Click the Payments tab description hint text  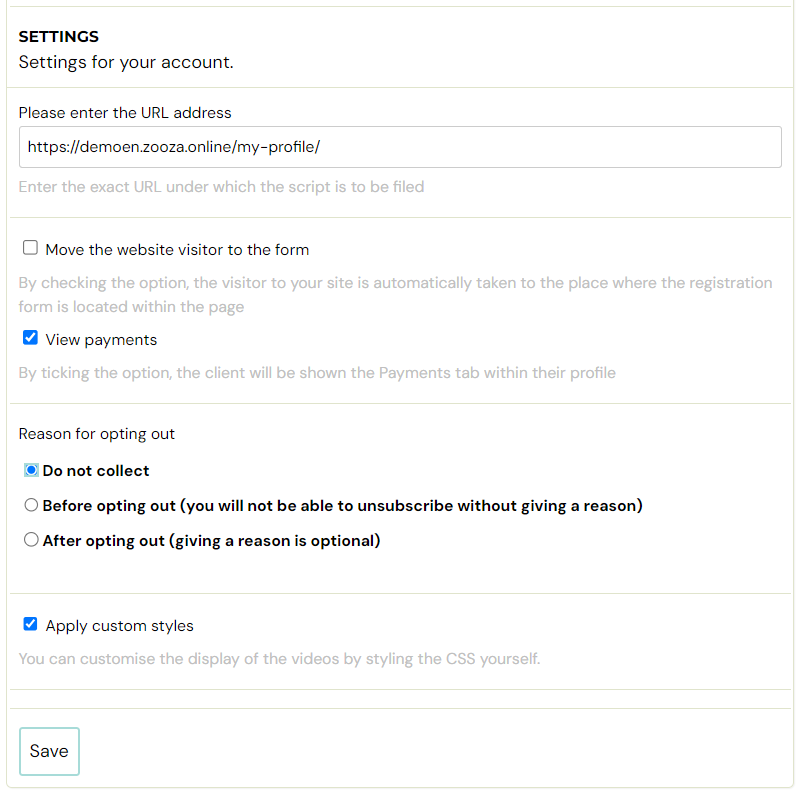(317, 373)
